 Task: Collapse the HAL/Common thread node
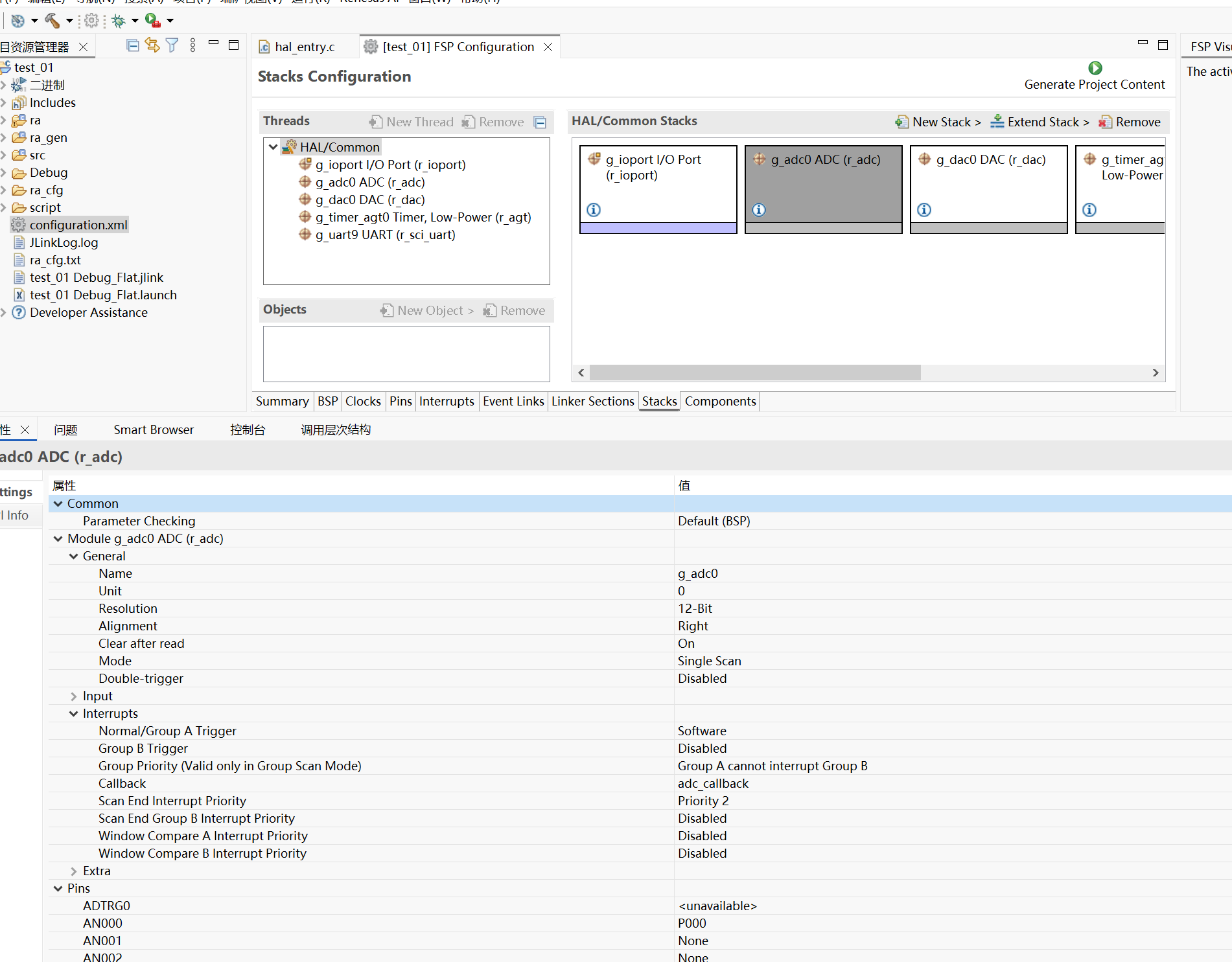point(273,147)
